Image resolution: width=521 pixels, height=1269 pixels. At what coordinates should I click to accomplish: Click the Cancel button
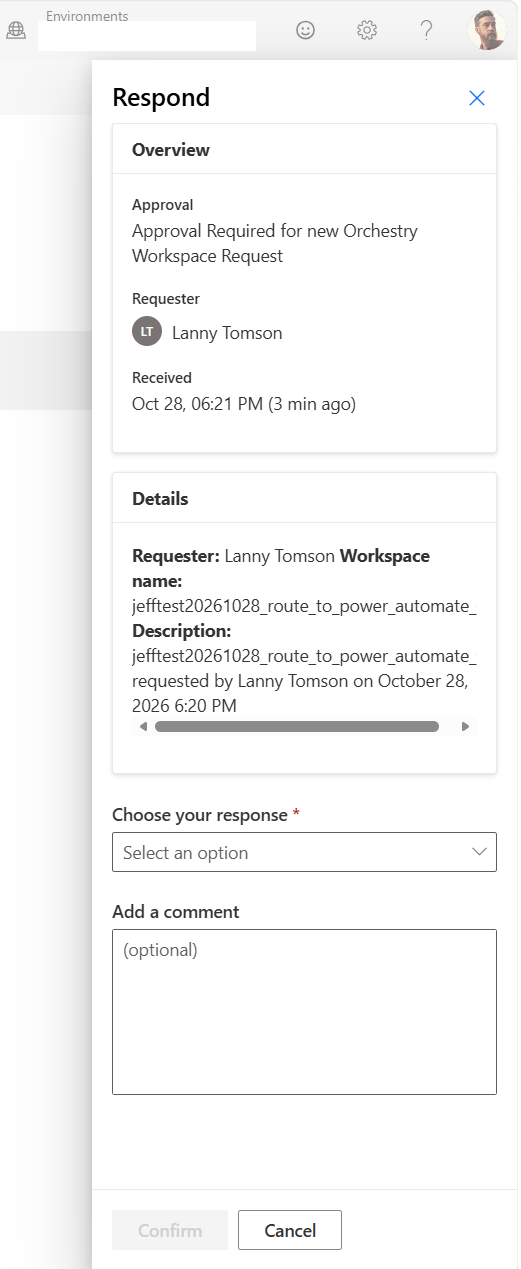click(x=290, y=1230)
